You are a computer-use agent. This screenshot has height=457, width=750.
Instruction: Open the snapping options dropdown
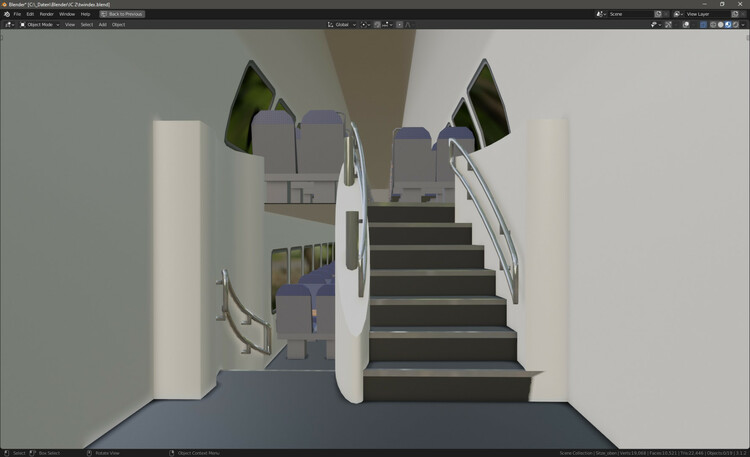pyautogui.click(x=387, y=25)
